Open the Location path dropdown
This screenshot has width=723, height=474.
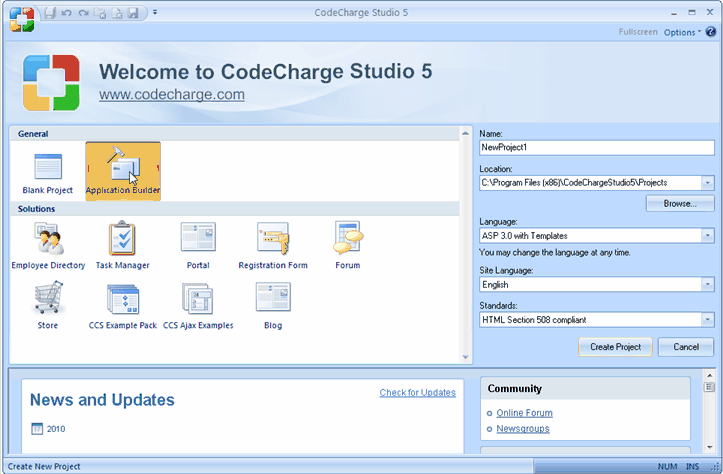[x=707, y=183]
